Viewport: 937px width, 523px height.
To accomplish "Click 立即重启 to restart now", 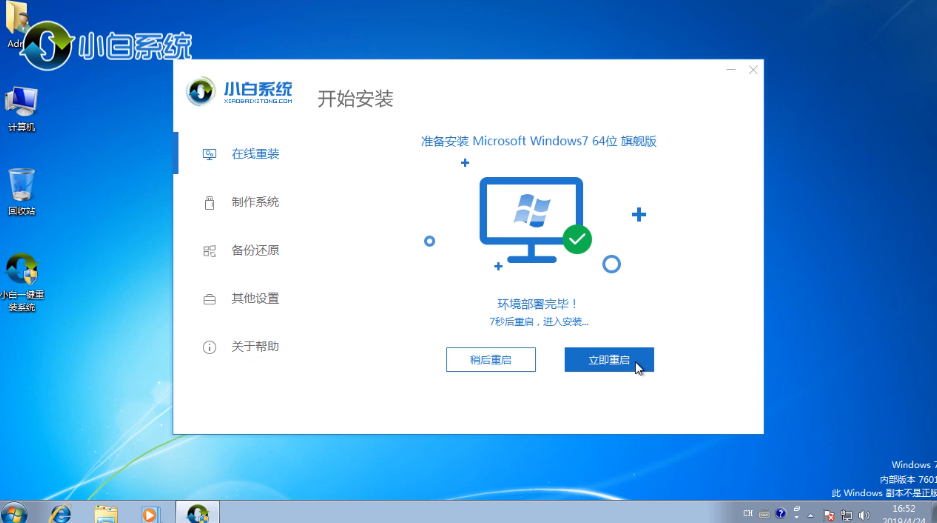I will (609, 360).
